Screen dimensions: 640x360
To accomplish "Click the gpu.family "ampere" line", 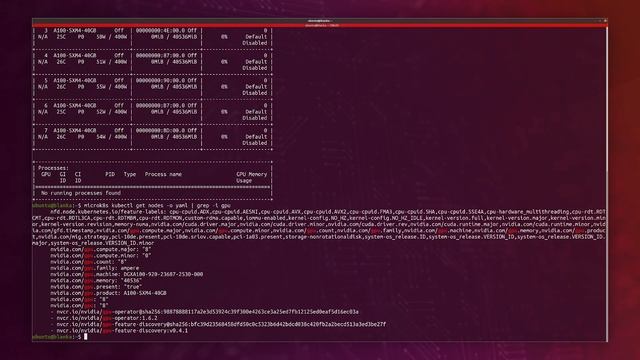I will click(95, 268).
